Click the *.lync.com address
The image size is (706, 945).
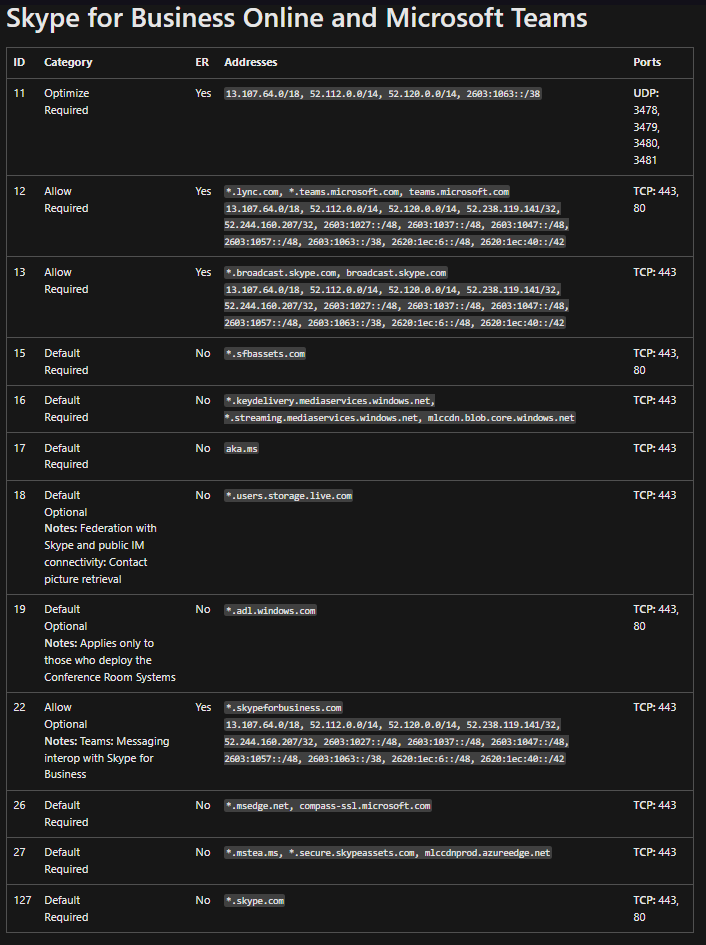253,191
